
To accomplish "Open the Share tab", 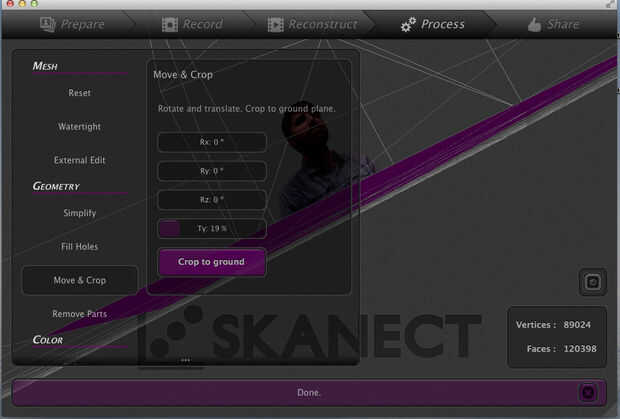I will pos(553,25).
